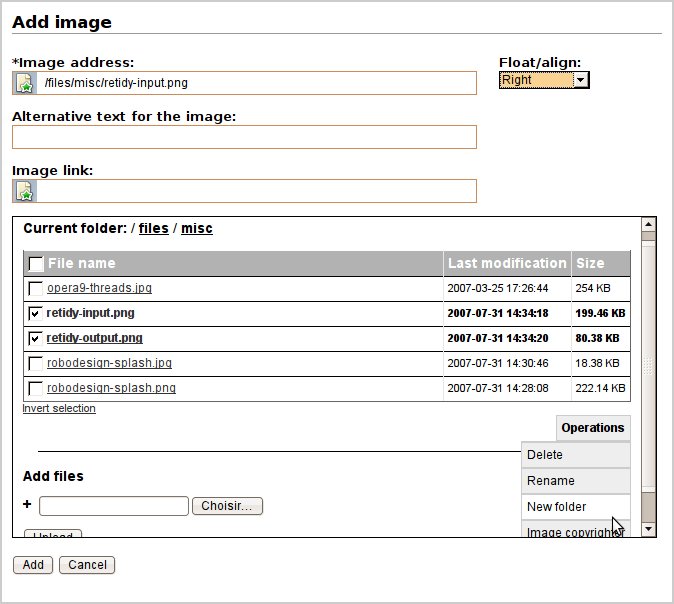Viewport: 674px width, 604px height.
Task: Click the plus icon next to Add files
Action: 27,505
